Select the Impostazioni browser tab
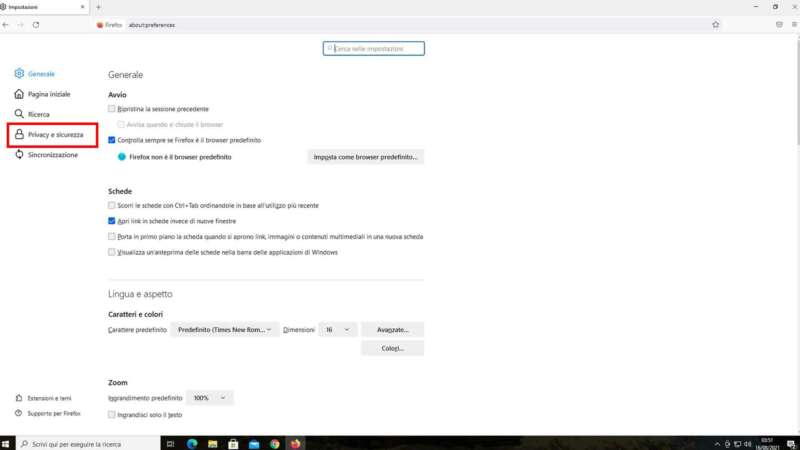 point(43,7)
